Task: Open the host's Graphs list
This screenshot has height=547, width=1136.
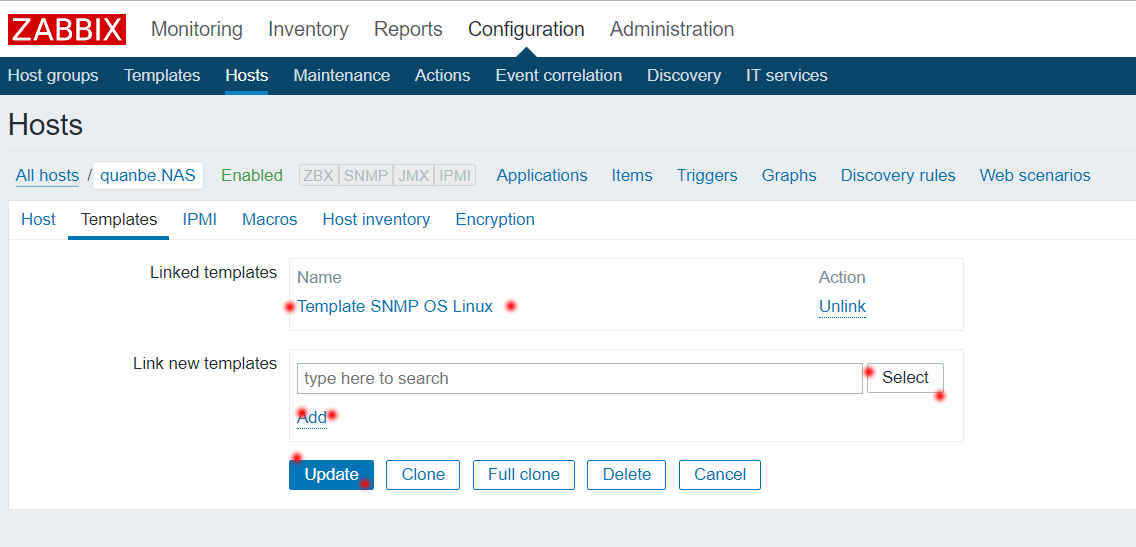Action: [x=789, y=175]
